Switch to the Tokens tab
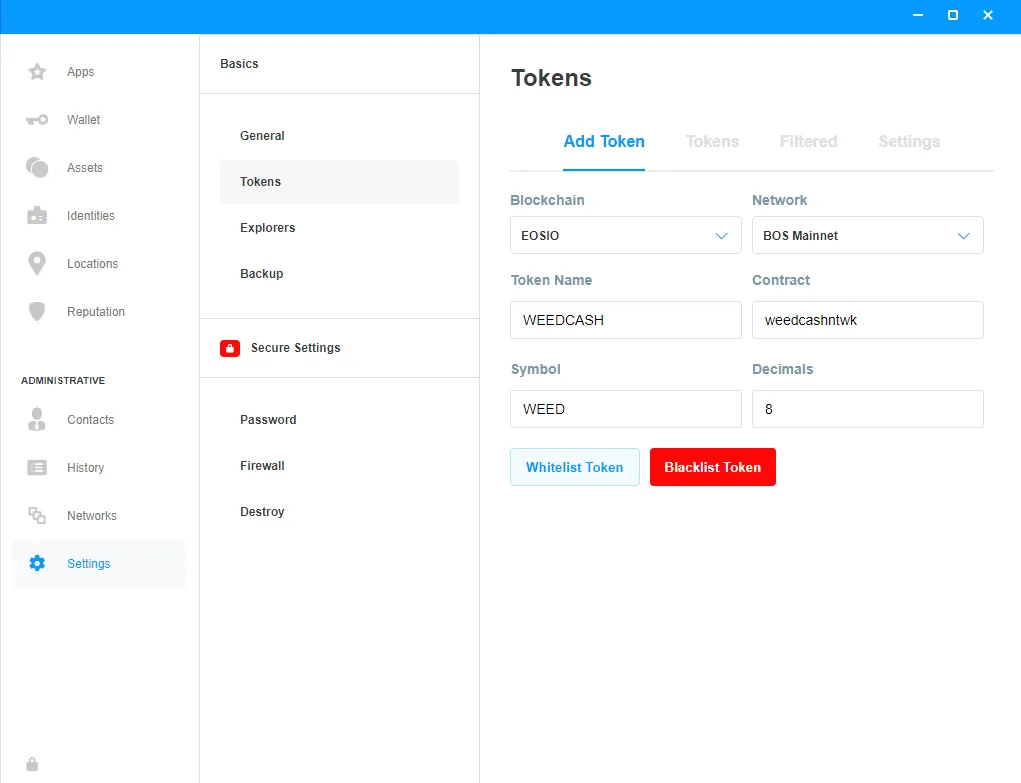Screen dimensions: 1021x783 pos(712,141)
